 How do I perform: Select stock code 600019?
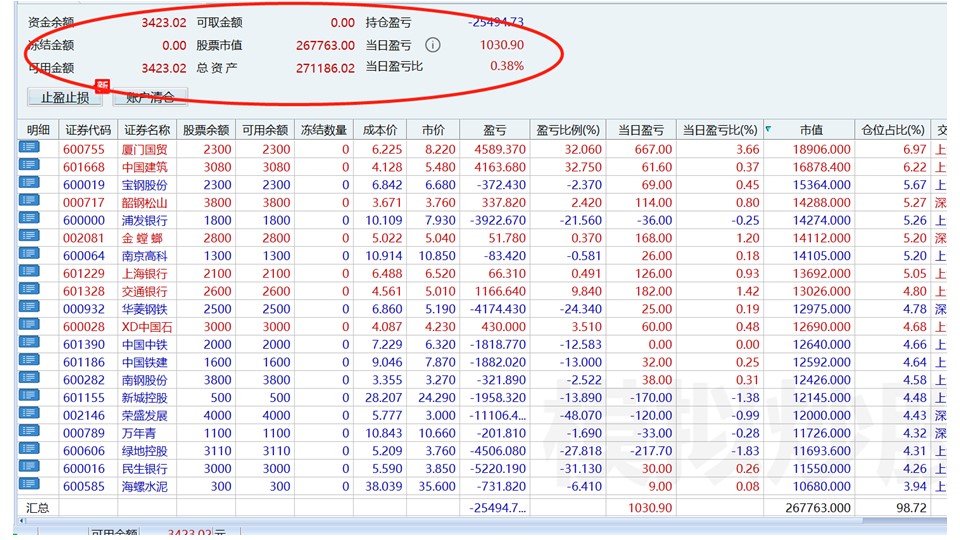click(84, 185)
